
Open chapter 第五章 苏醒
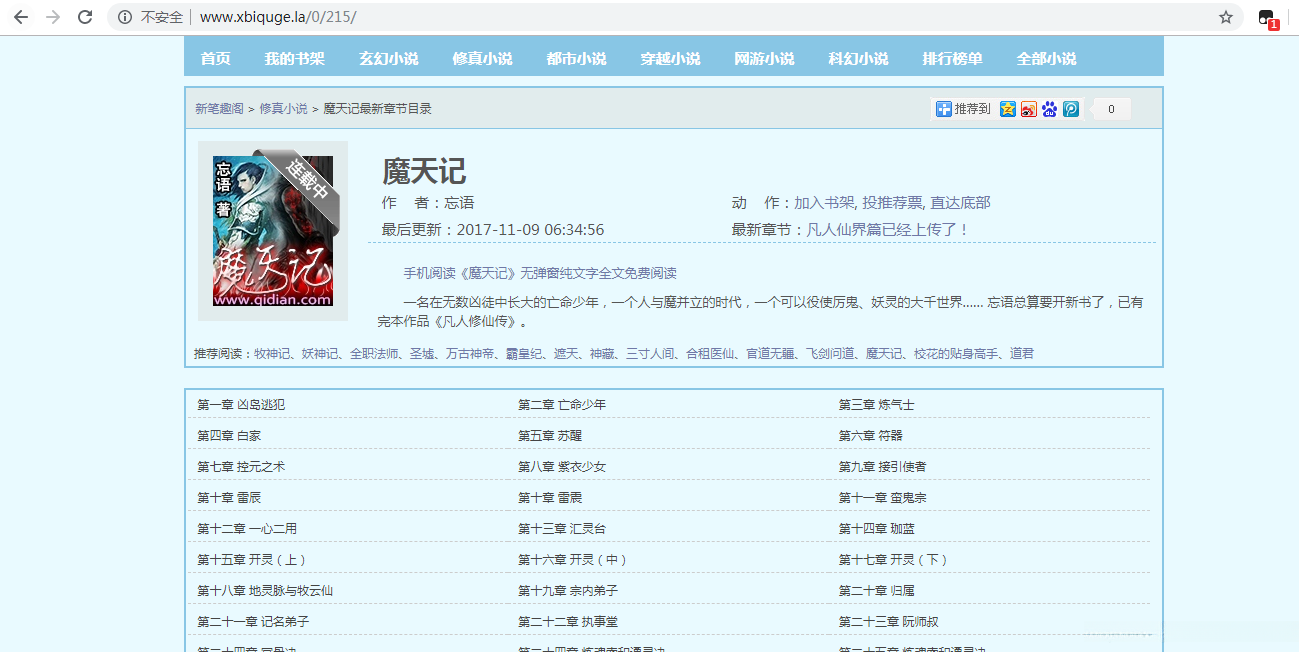point(550,436)
